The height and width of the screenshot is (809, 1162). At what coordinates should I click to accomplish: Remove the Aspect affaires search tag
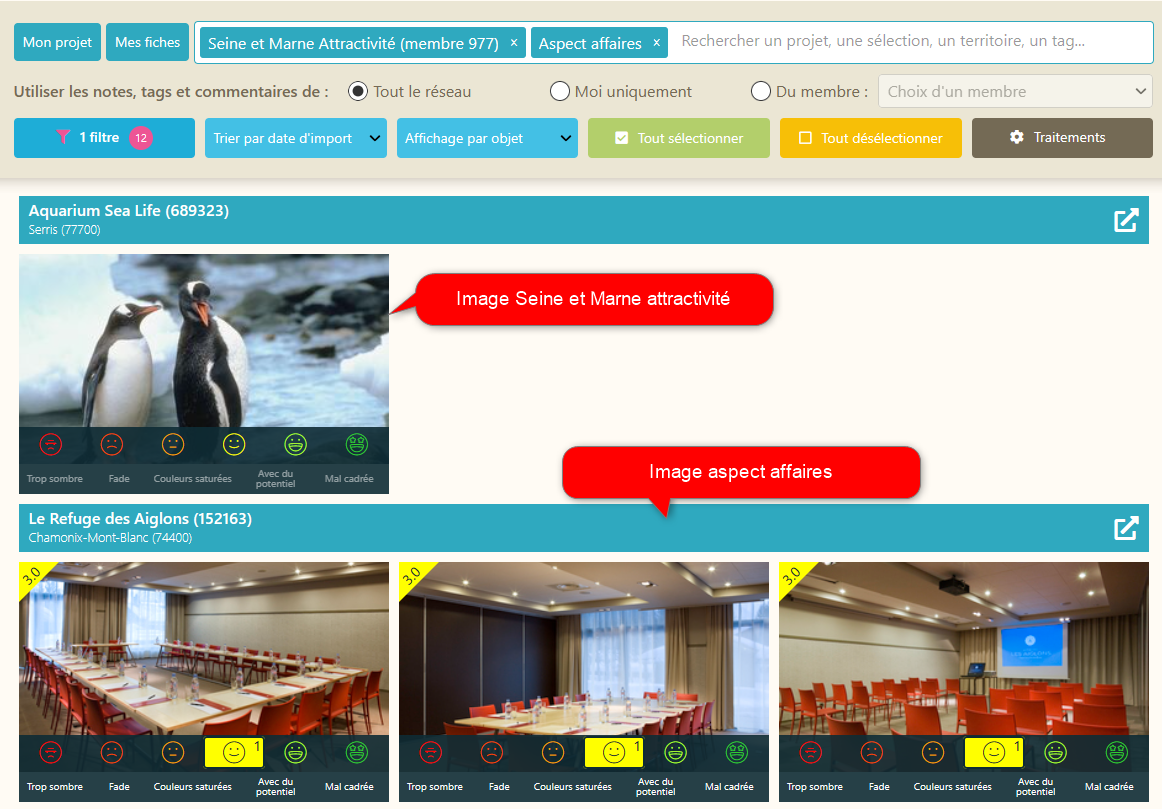pos(657,43)
